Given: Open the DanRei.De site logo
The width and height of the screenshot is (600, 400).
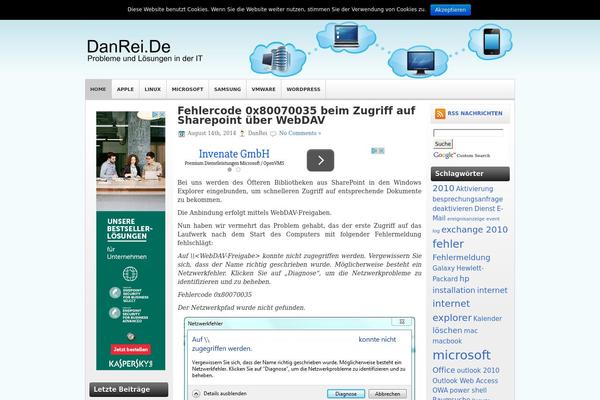Looking at the screenshot, I should coord(145,51).
